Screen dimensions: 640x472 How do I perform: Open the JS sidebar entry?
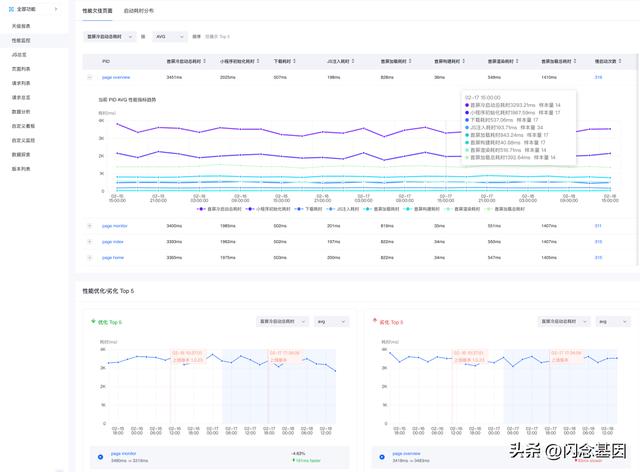(19, 55)
